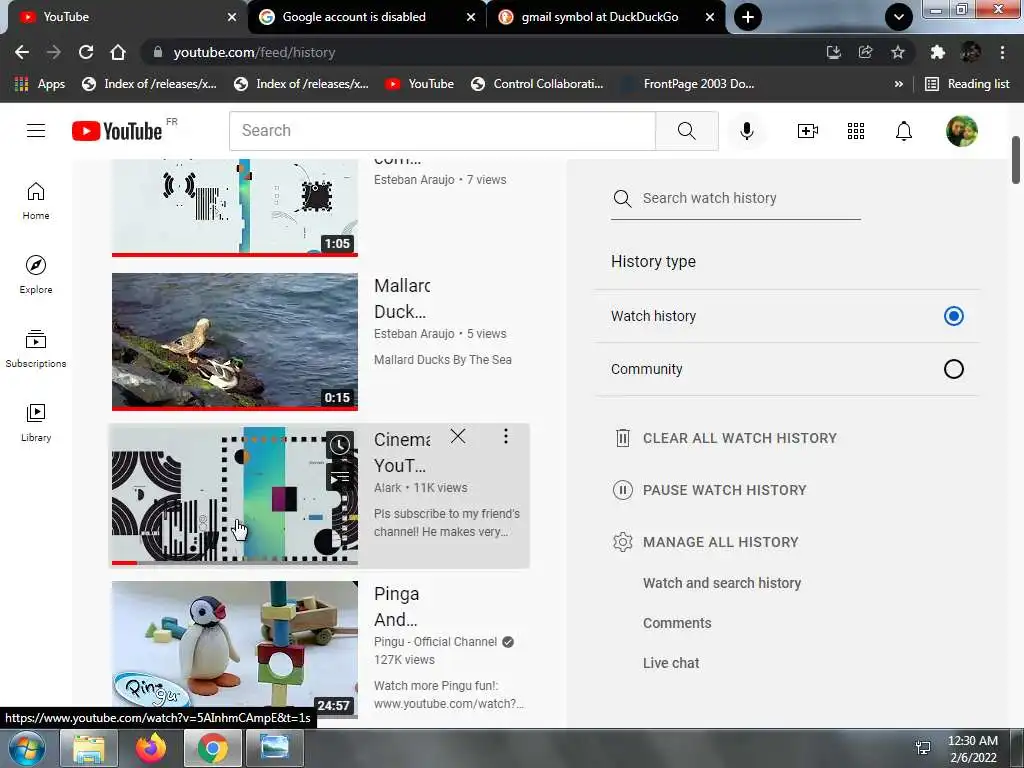Viewport: 1024px width, 768px height.
Task: Select the Community radio button
Action: click(953, 369)
